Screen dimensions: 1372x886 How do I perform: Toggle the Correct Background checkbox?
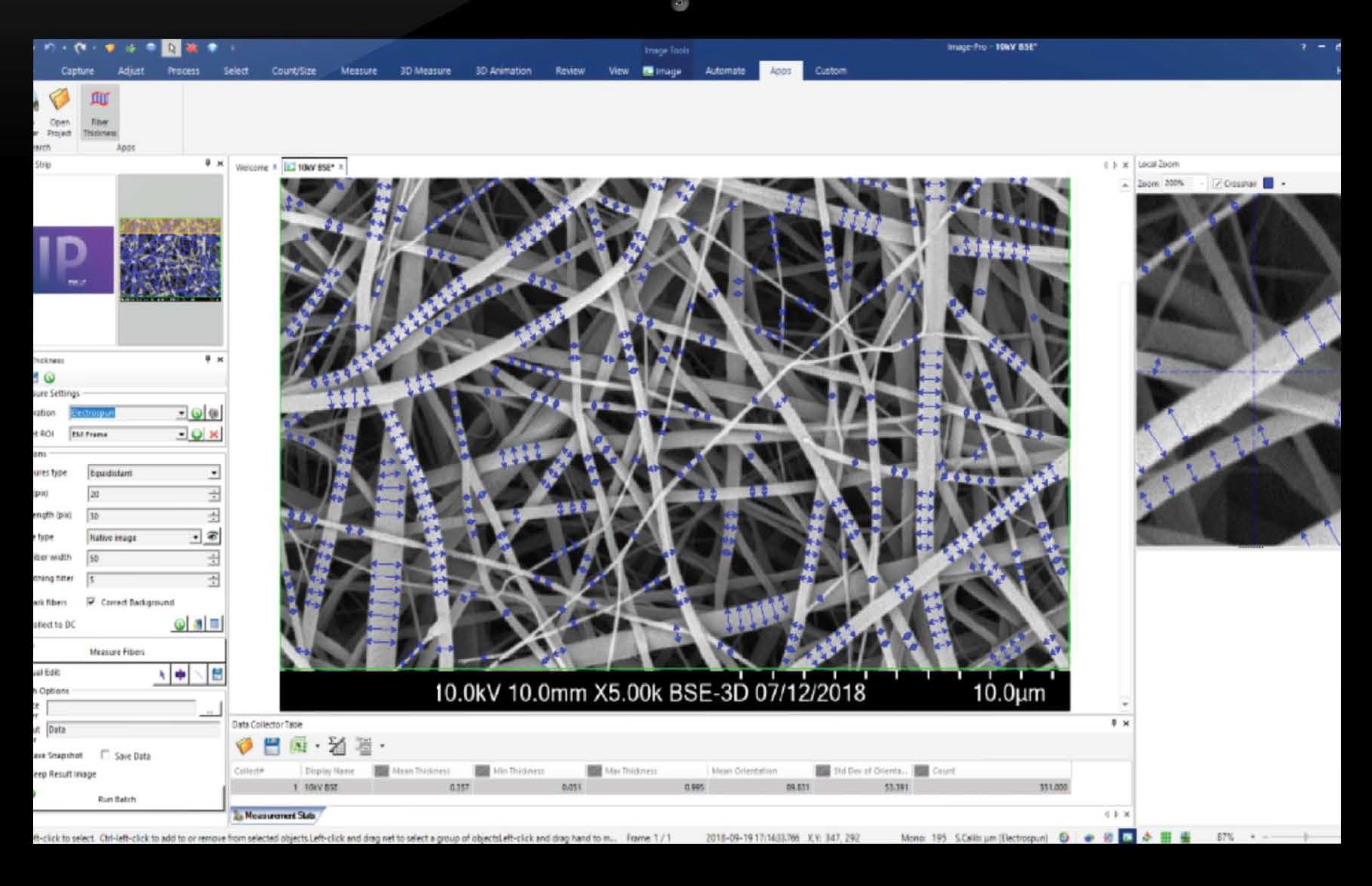pyautogui.click(x=91, y=601)
